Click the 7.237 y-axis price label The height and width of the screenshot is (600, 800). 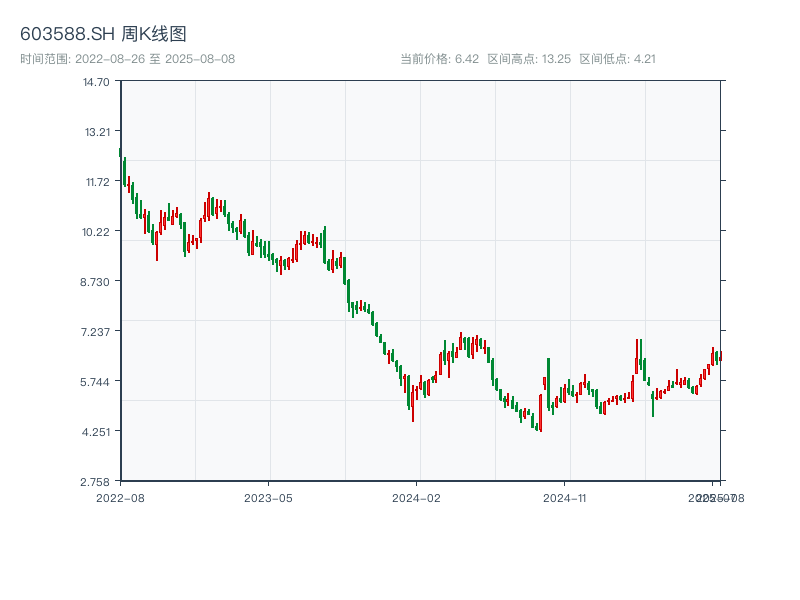[x=96, y=332]
